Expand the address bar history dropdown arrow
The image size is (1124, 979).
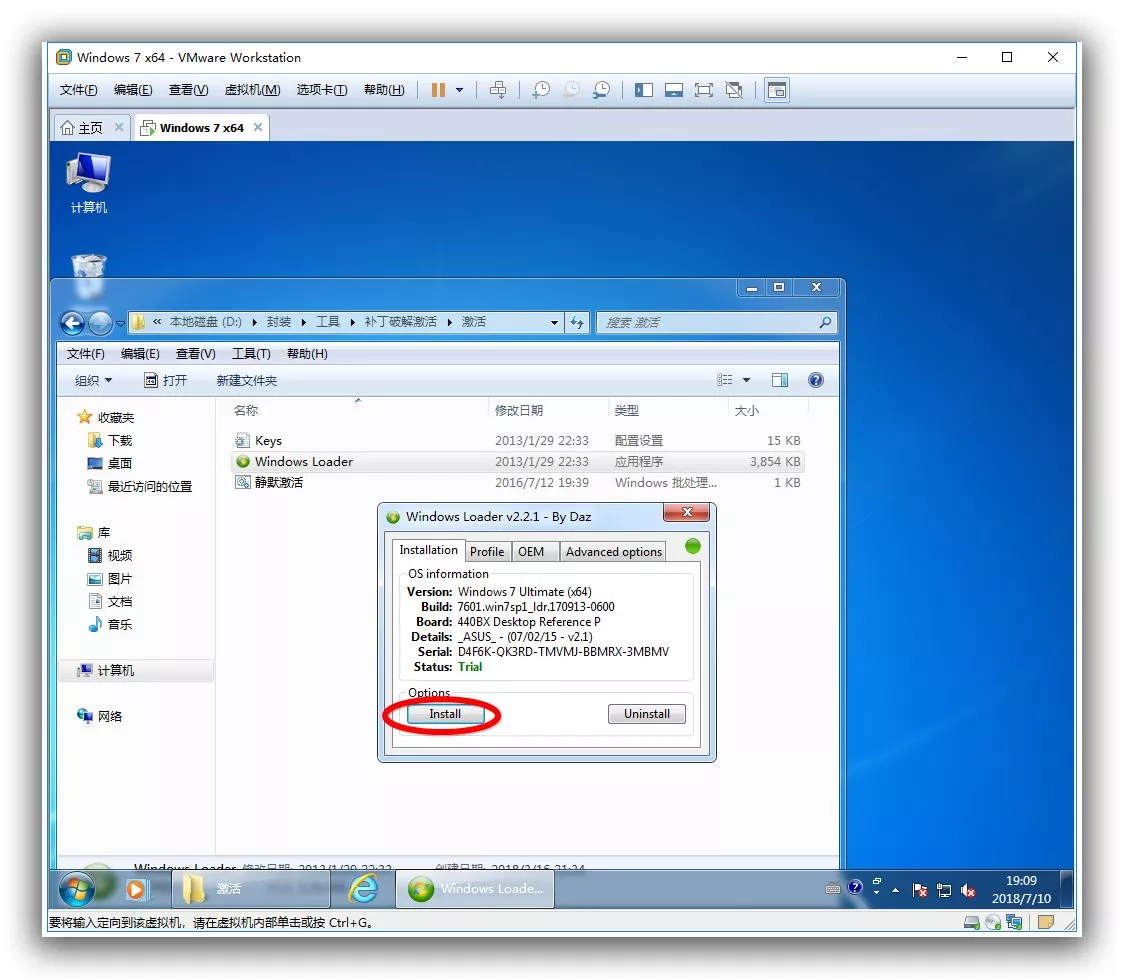coord(554,323)
